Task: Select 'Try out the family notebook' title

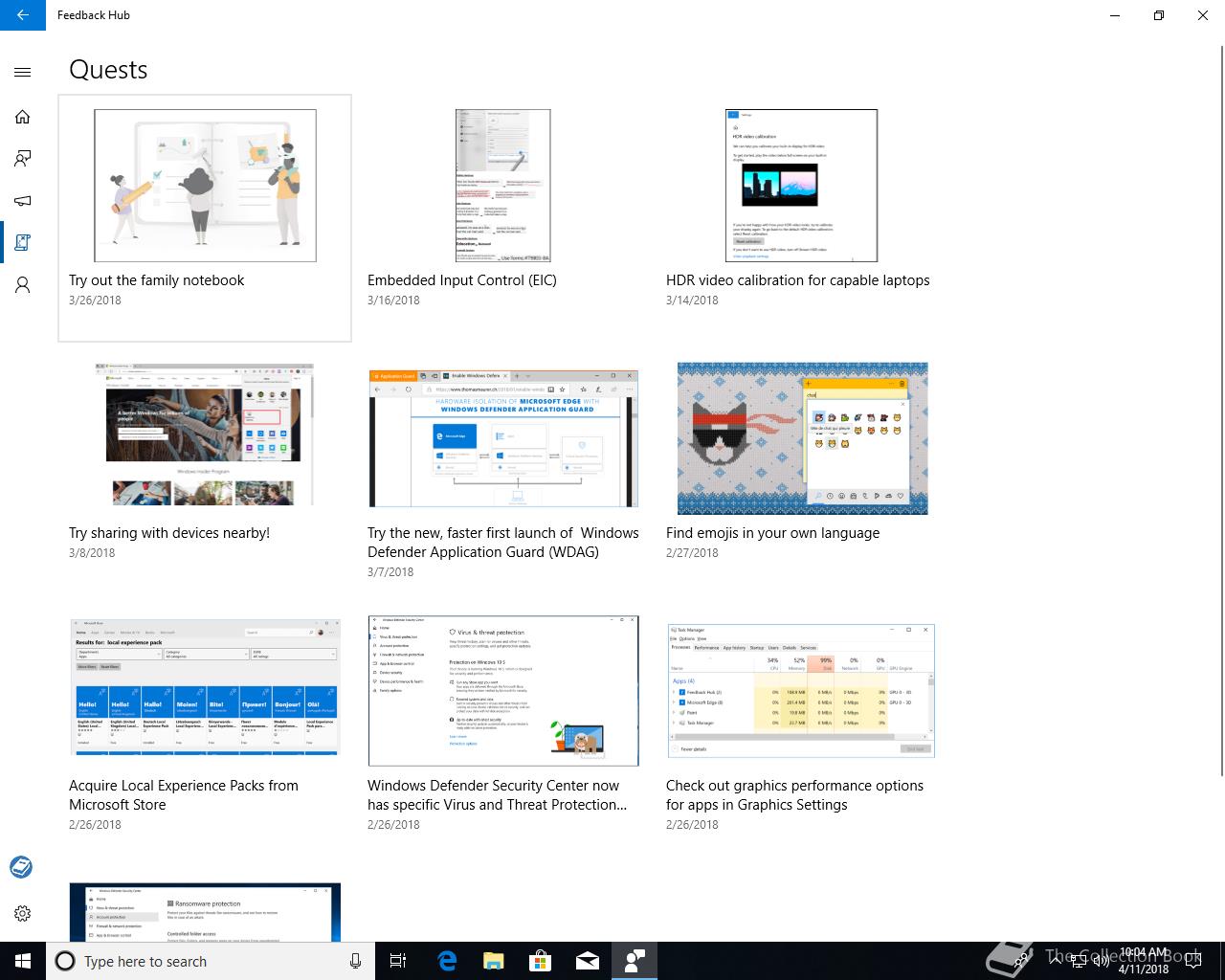Action: pyautogui.click(x=157, y=280)
